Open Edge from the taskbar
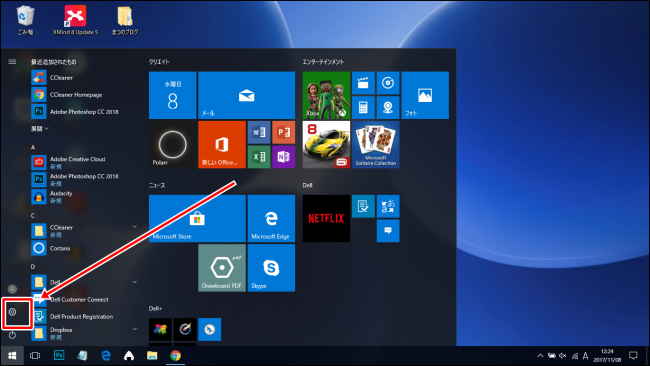The height and width of the screenshot is (366, 650). coord(106,356)
